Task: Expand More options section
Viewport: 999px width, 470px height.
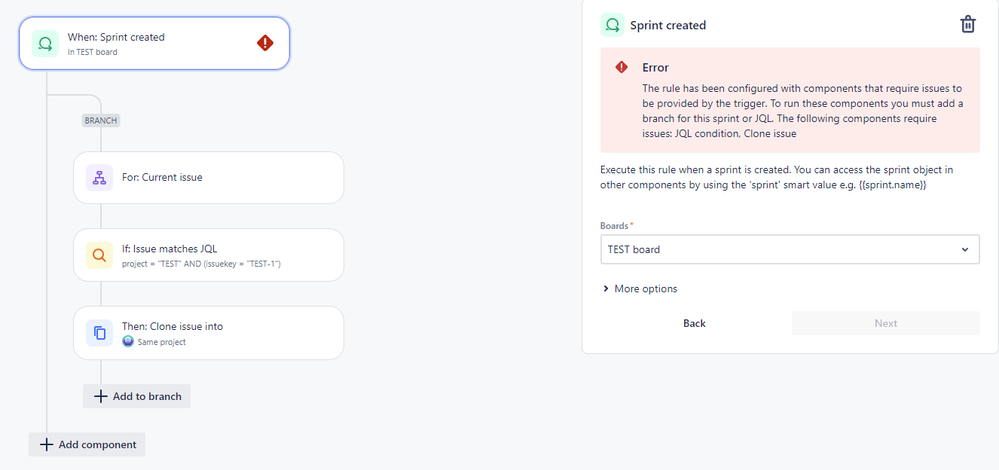Action: tap(640, 288)
